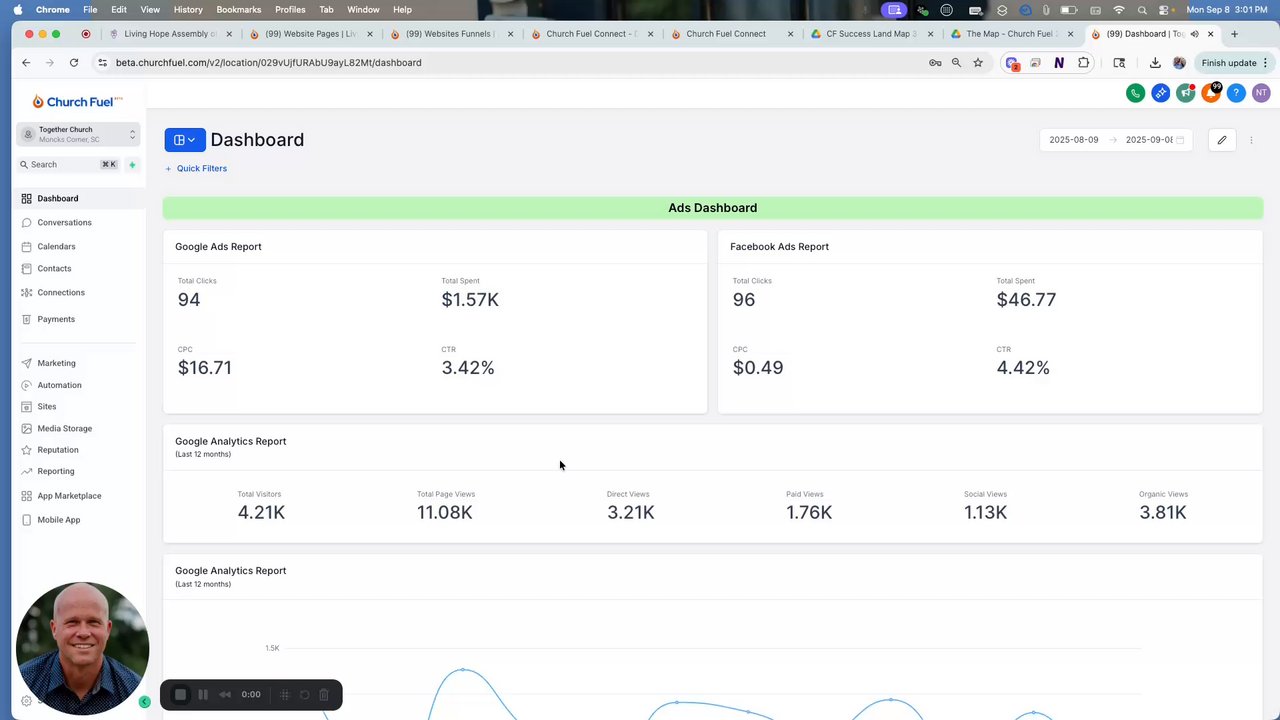
Task: Open Chrome downloads icon
Action: pos(1155,62)
